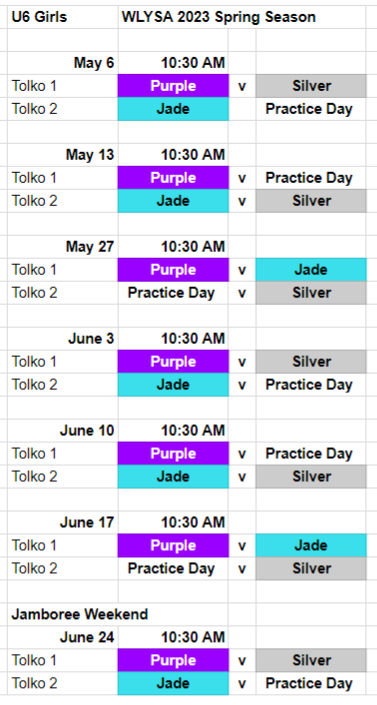The height and width of the screenshot is (705, 377).
Task: Click Practice Day cell for June 24
Action: pyautogui.click(x=311, y=683)
